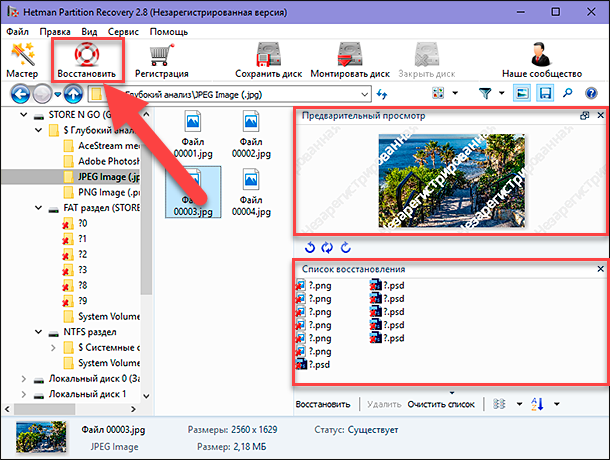
Task: Select file Файл 00002.jpg
Action: 251,135
